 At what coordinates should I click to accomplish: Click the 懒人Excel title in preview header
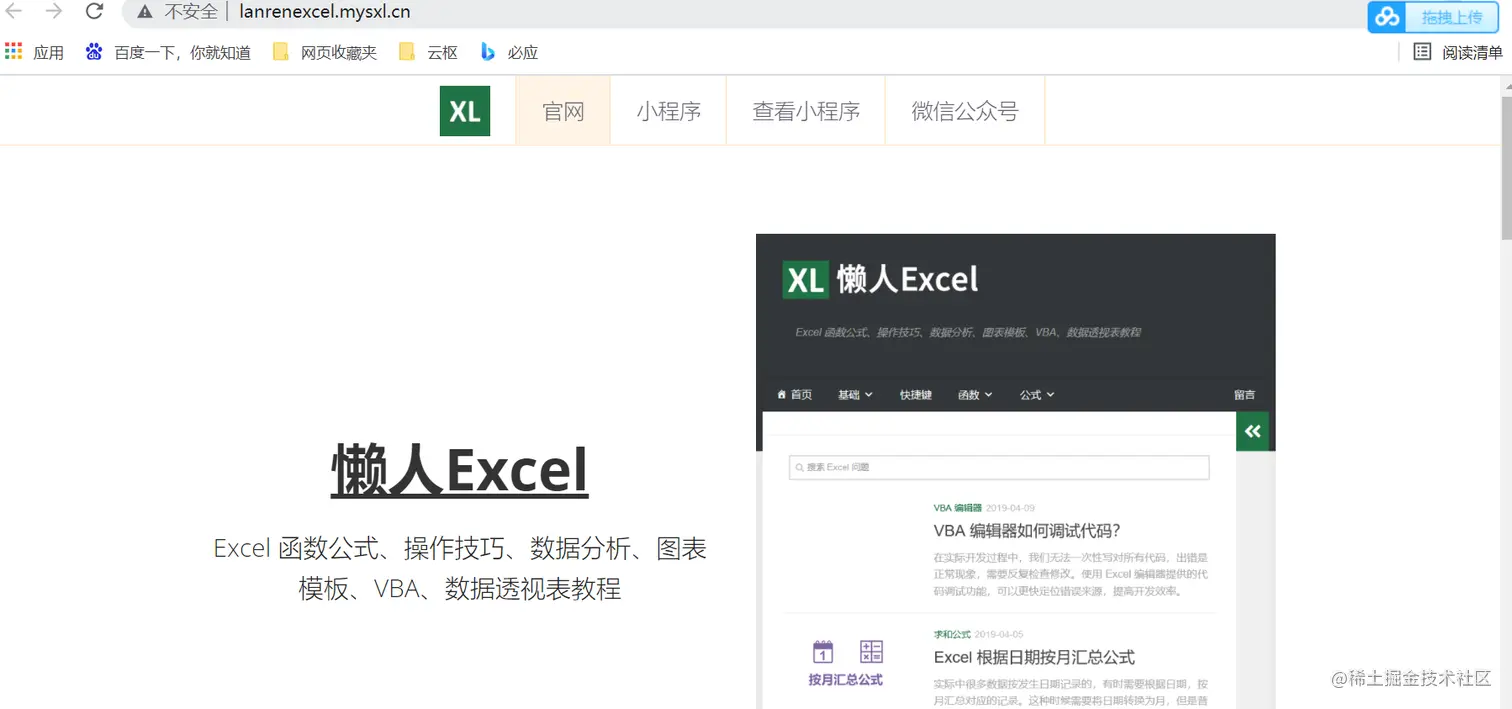[x=907, y=279]
